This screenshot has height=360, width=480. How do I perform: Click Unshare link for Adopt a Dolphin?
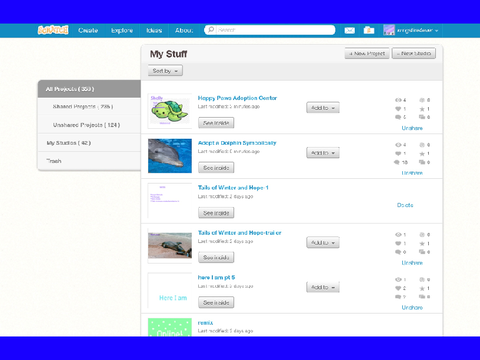(412, 173)
